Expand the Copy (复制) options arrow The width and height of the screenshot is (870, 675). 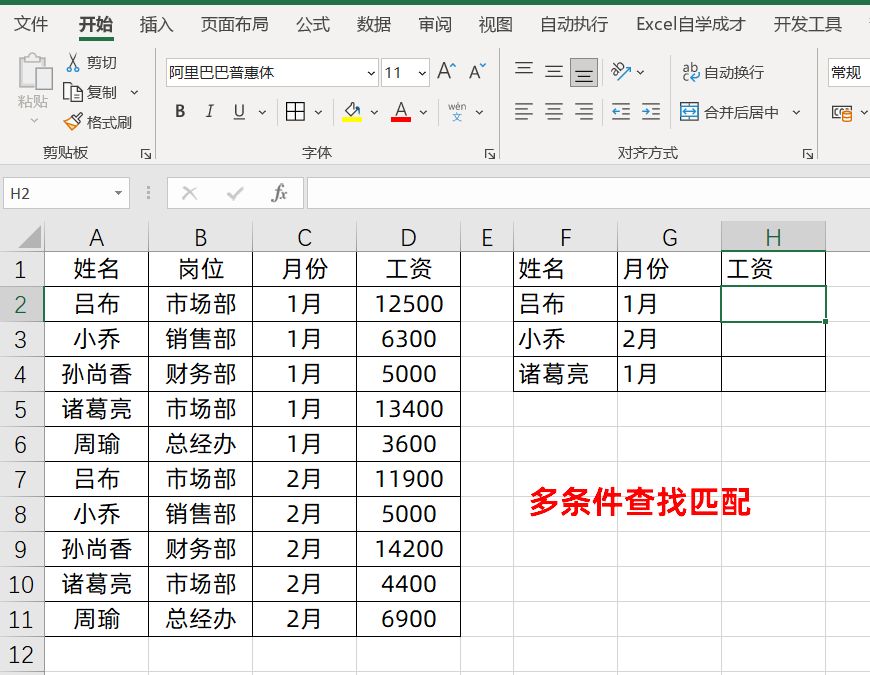point(134,92)
